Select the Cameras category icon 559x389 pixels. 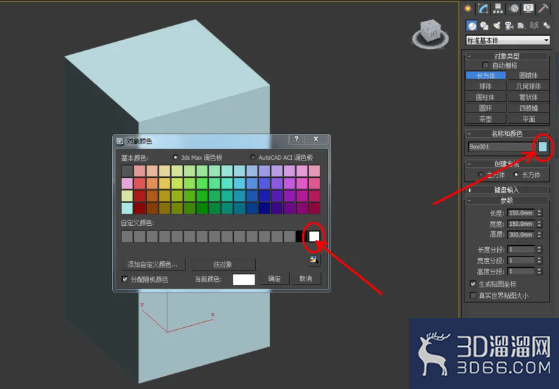pyautogui.click(x=509, y=26)
